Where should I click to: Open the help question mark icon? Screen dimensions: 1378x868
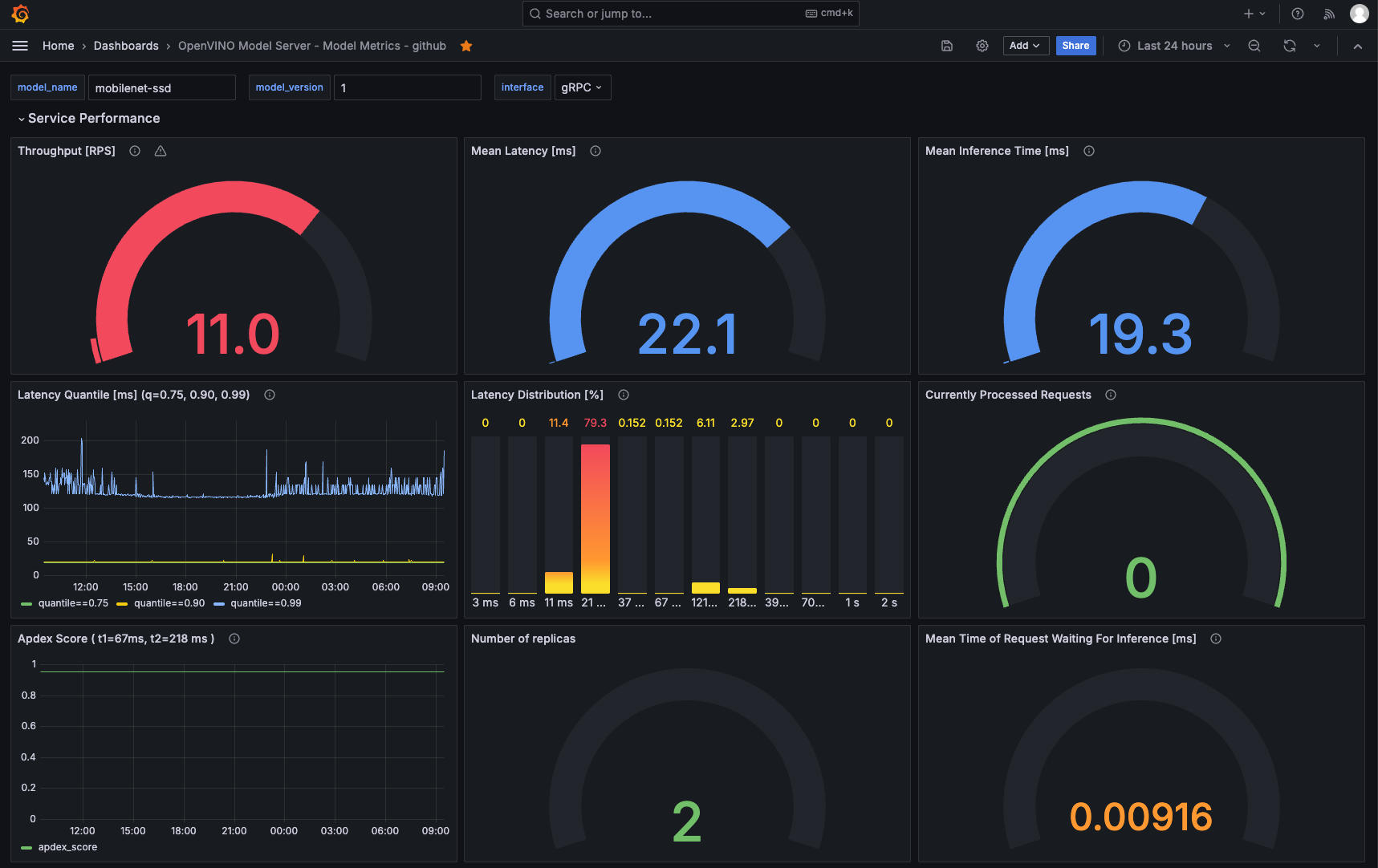pos(1298,14)
